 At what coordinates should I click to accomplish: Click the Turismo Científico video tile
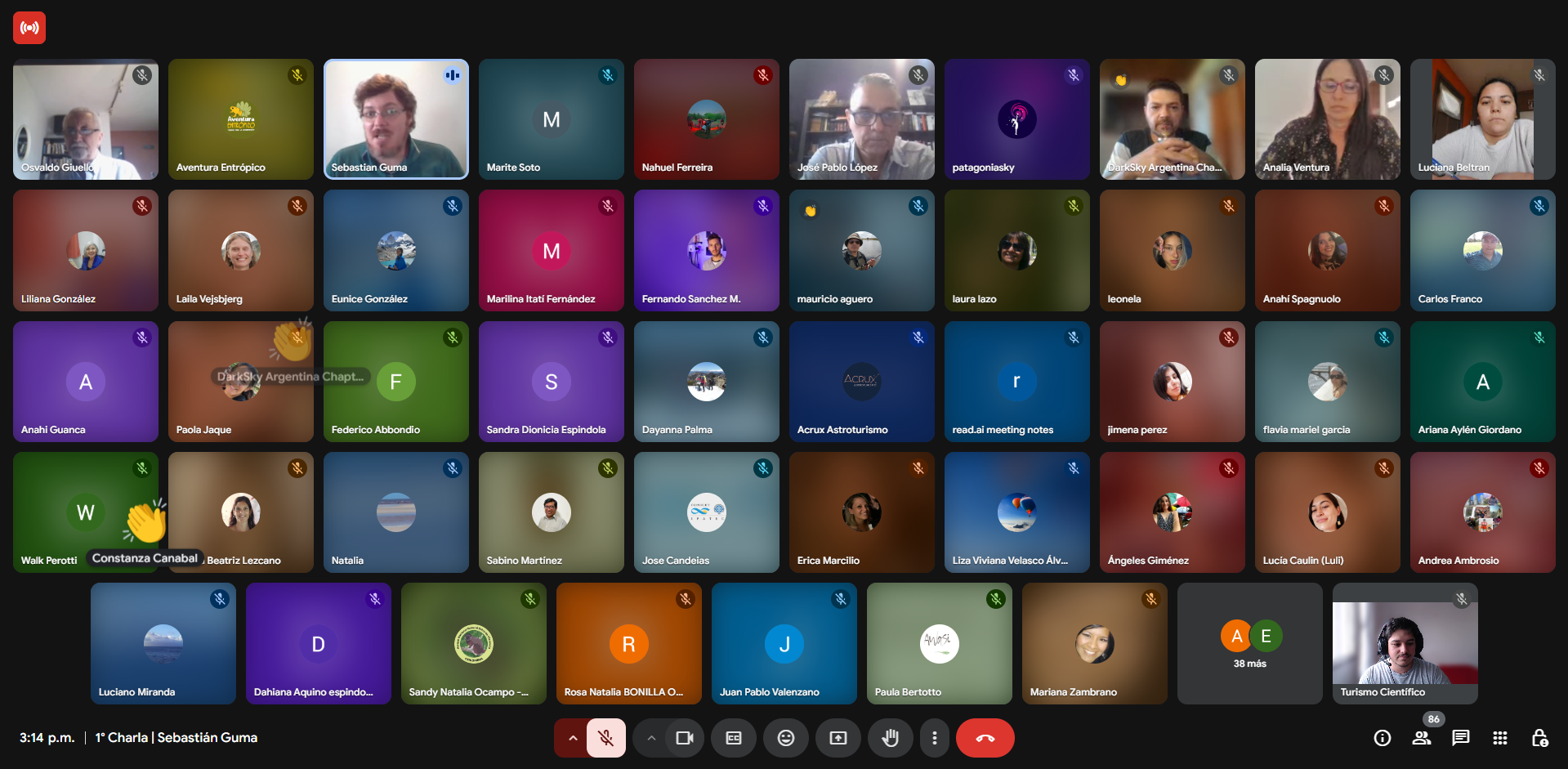coord(1405,644)
